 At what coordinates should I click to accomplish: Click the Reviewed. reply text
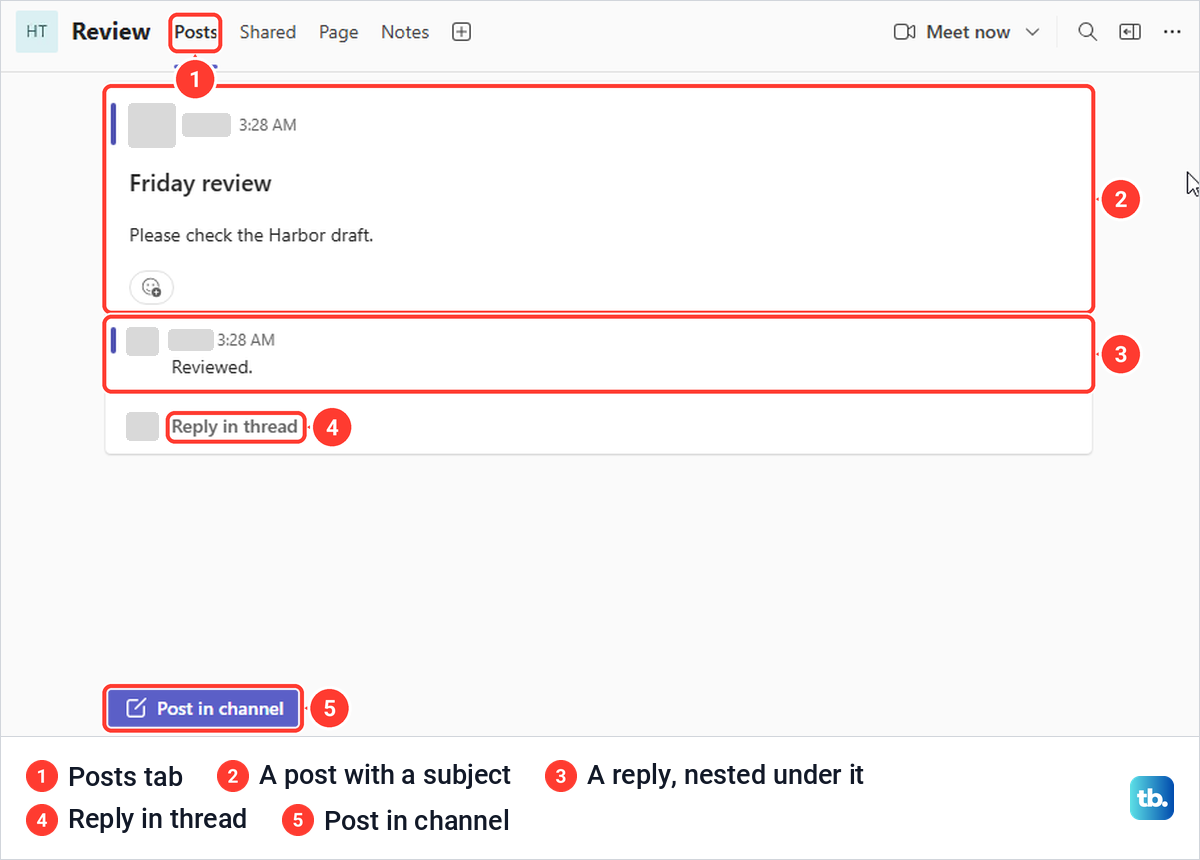point(212,367)
